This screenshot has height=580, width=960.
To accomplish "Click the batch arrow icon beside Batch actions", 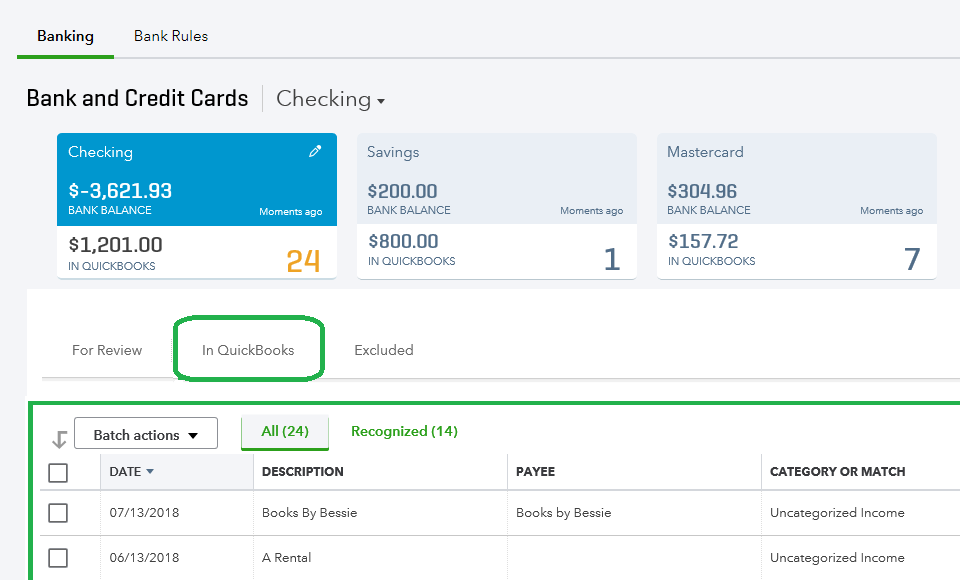I will (x=59, y=438).
